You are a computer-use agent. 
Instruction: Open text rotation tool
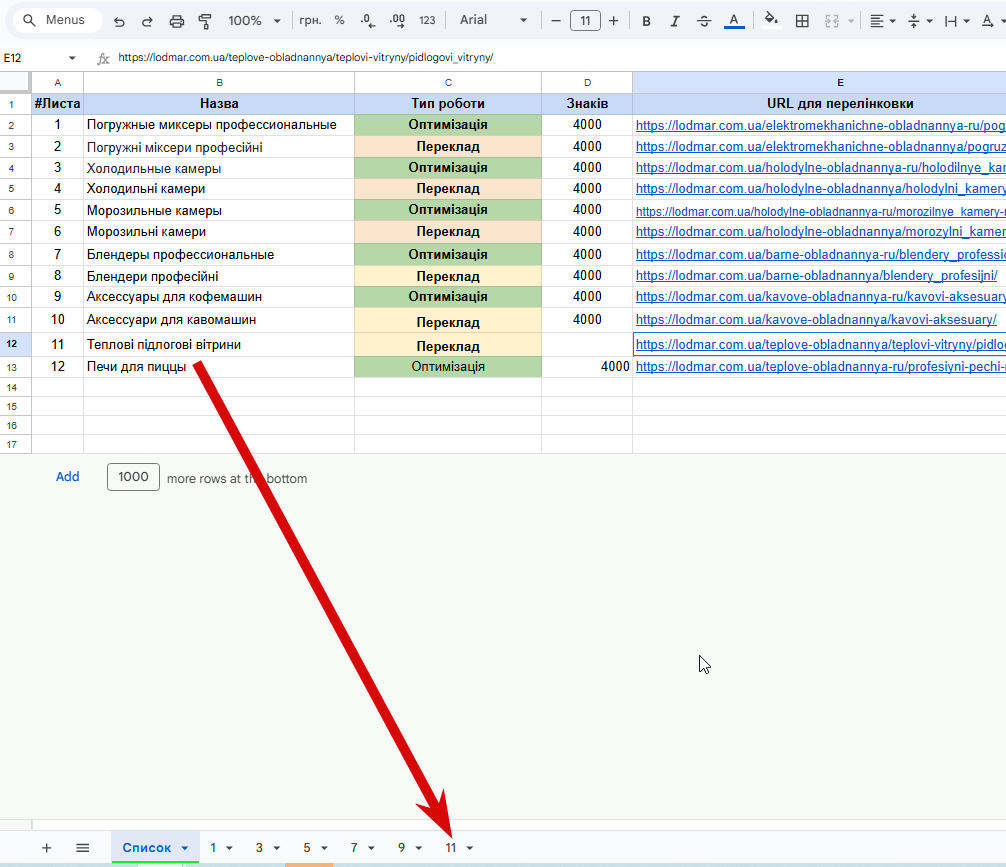point(991,21)
